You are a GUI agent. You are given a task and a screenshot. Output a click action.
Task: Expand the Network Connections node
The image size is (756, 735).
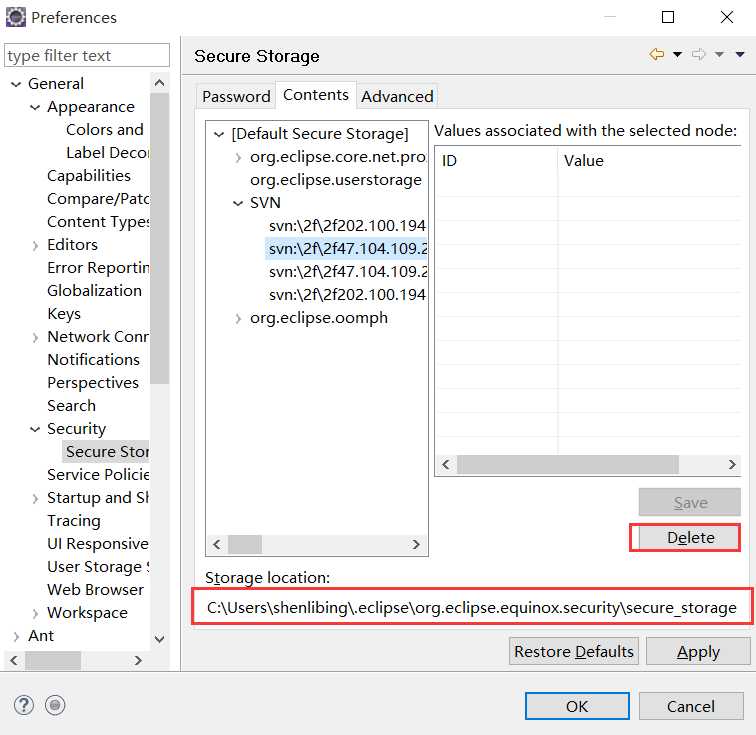[x=35, y=338]
